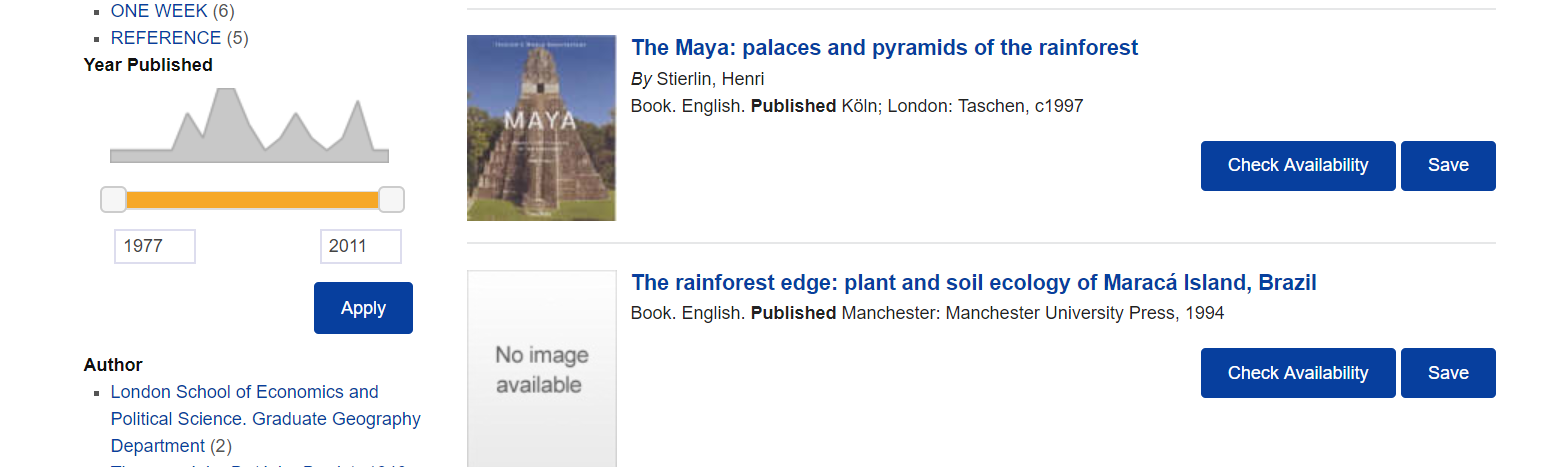Open the Maya book cover image
Image resolution: width=1553 pixels, height=469 pixels.
[541, 128]
